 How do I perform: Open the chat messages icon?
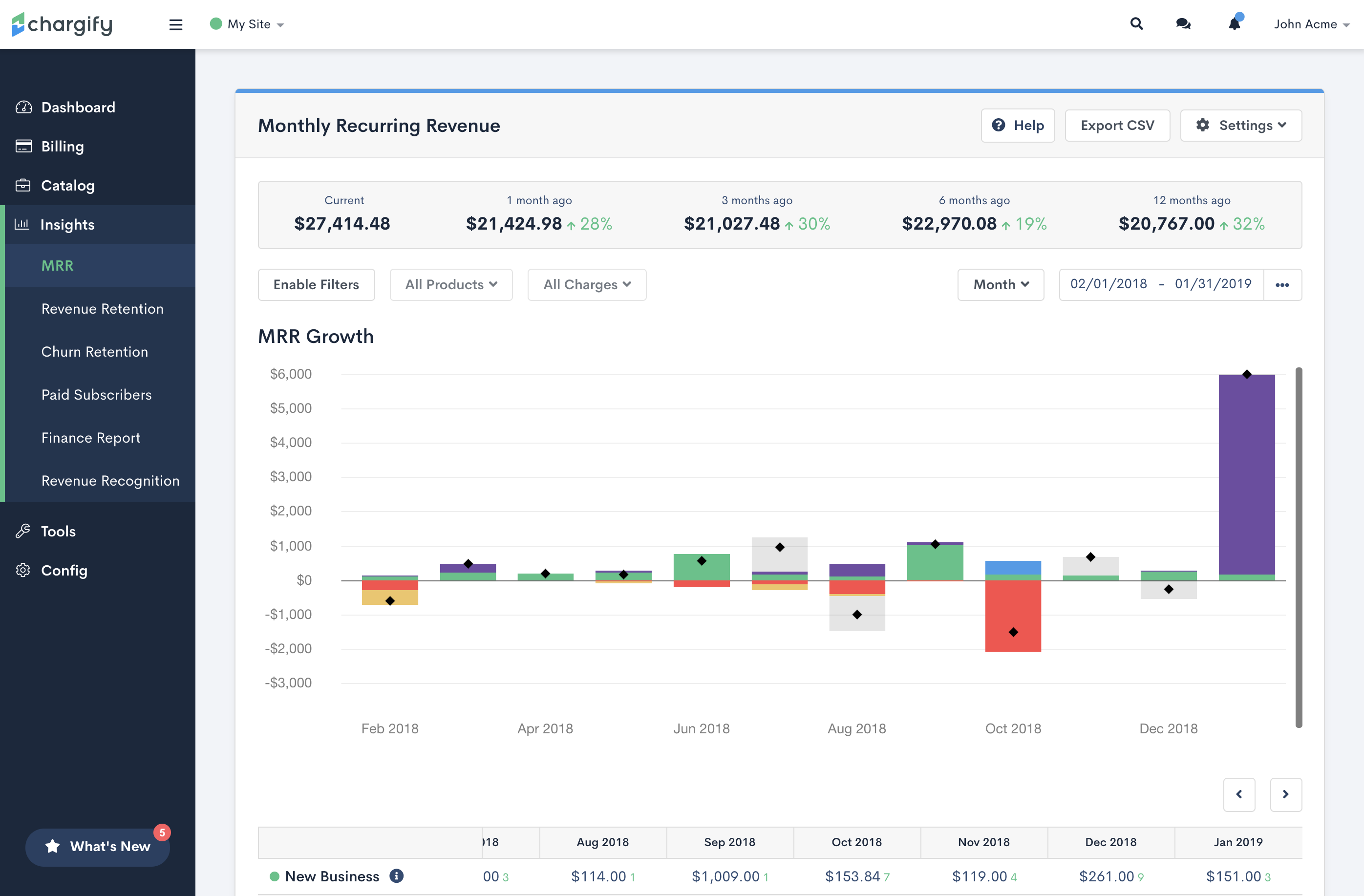tap(1183, 24)
